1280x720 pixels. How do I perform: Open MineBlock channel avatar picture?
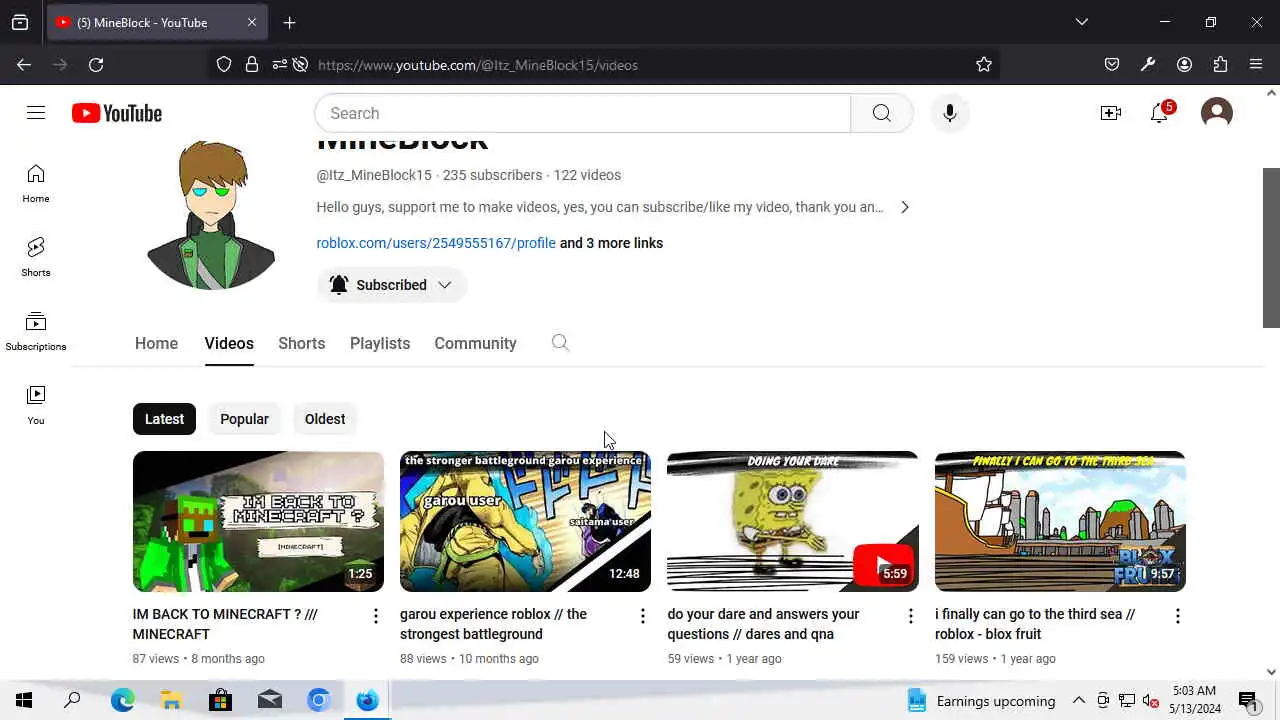[x=211, y=215]
